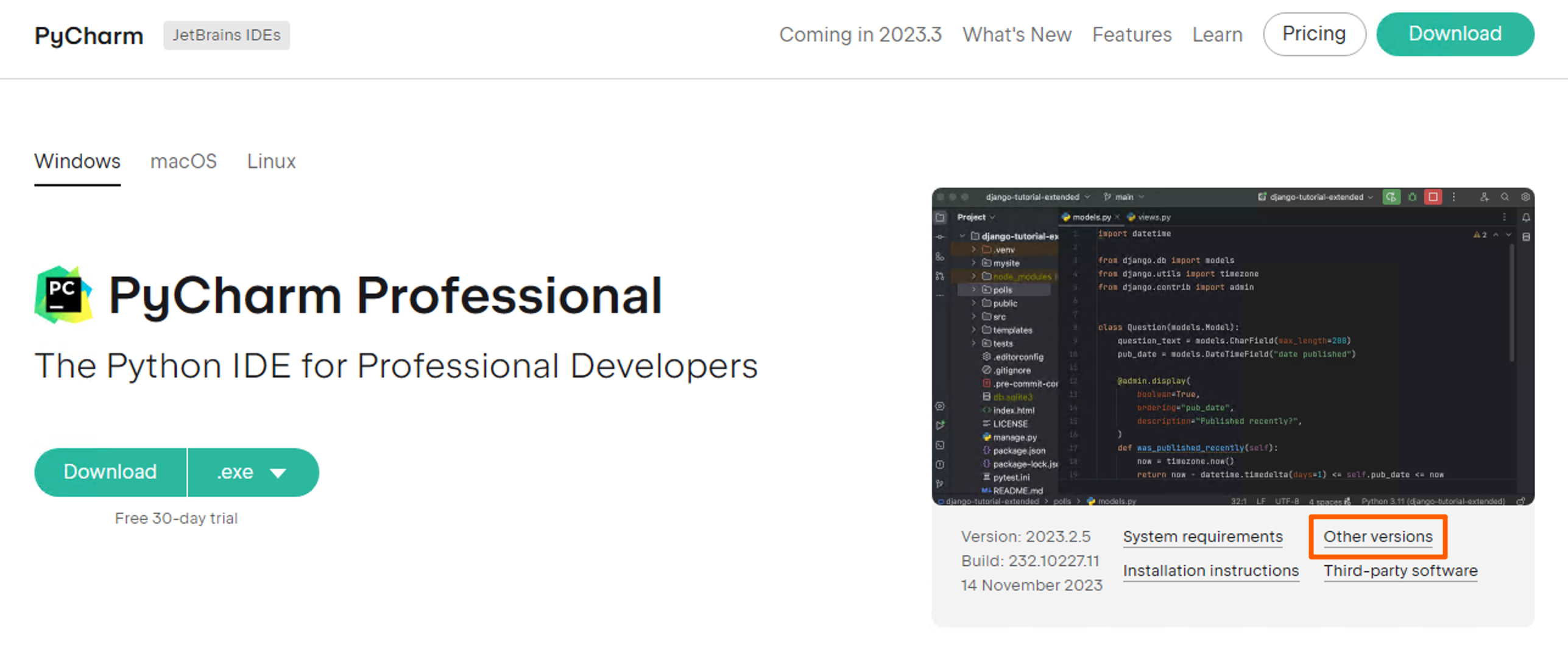Collapse the django-tutorial-ex root folder
This screenshot has height=648, width=1568.
pyautogui.click(x=962, y=236)
